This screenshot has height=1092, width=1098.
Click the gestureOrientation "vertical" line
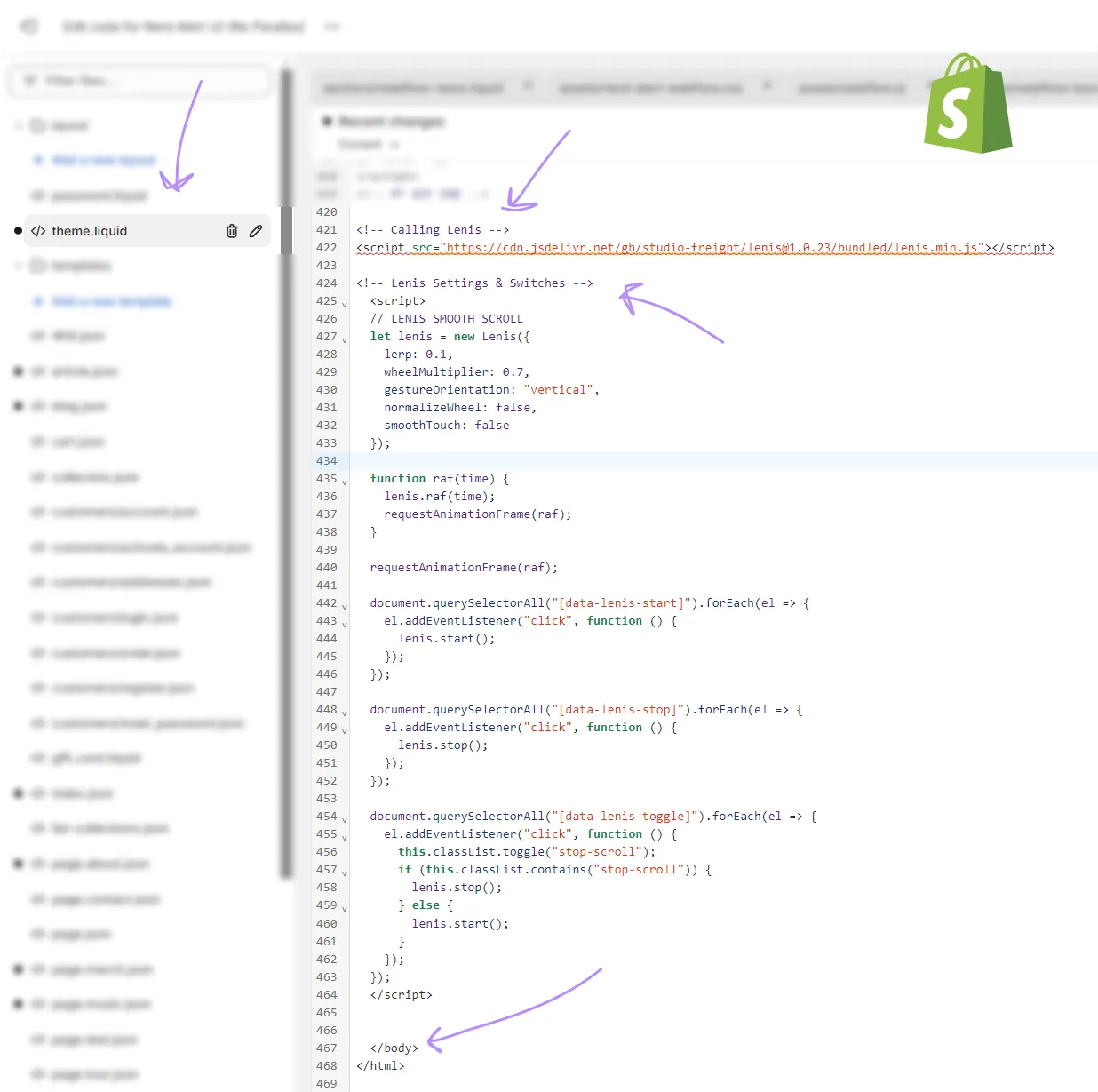coord(491,390)
